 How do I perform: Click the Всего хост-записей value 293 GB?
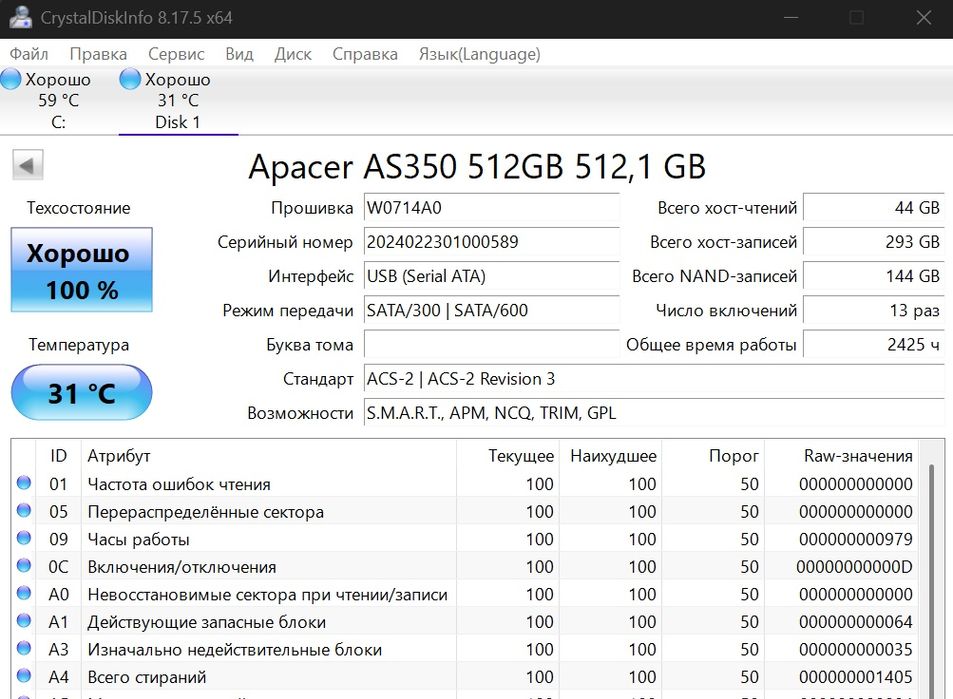click(873, 242)
